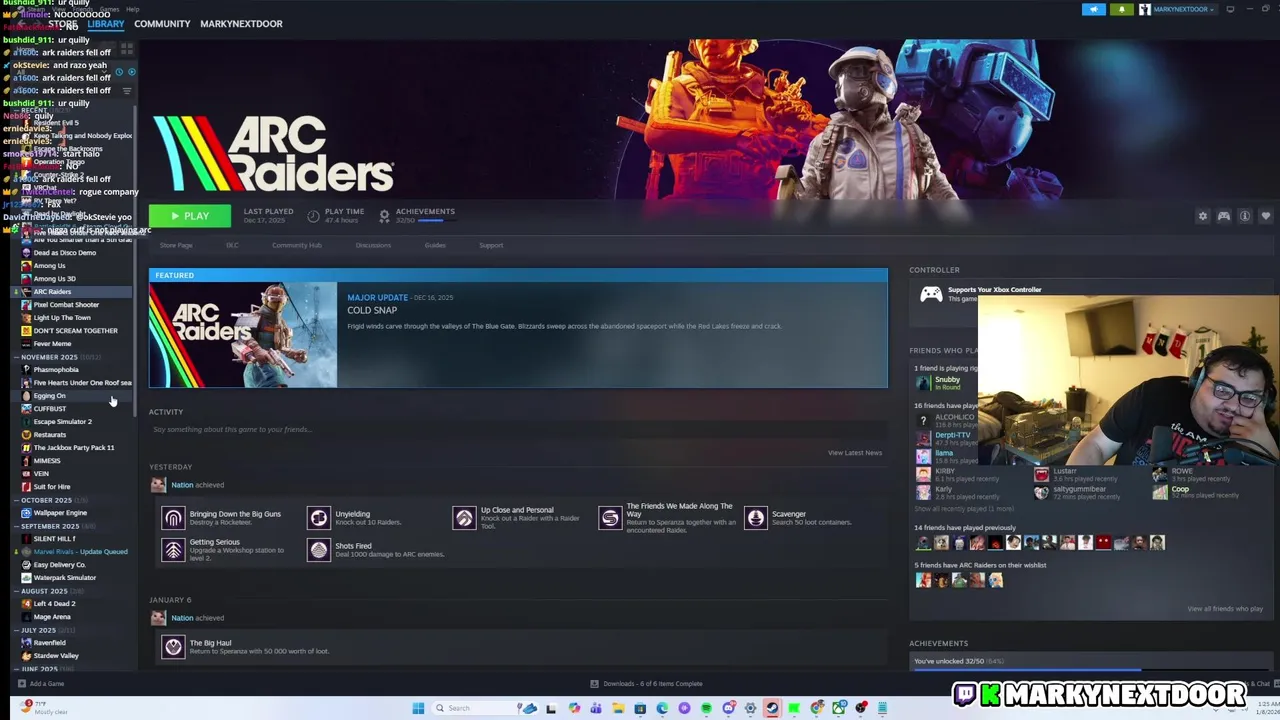Open the announcements megaphone button
Image resolution: width=1280 pixels, height=720 pixels.
[x=1093, y=9]
